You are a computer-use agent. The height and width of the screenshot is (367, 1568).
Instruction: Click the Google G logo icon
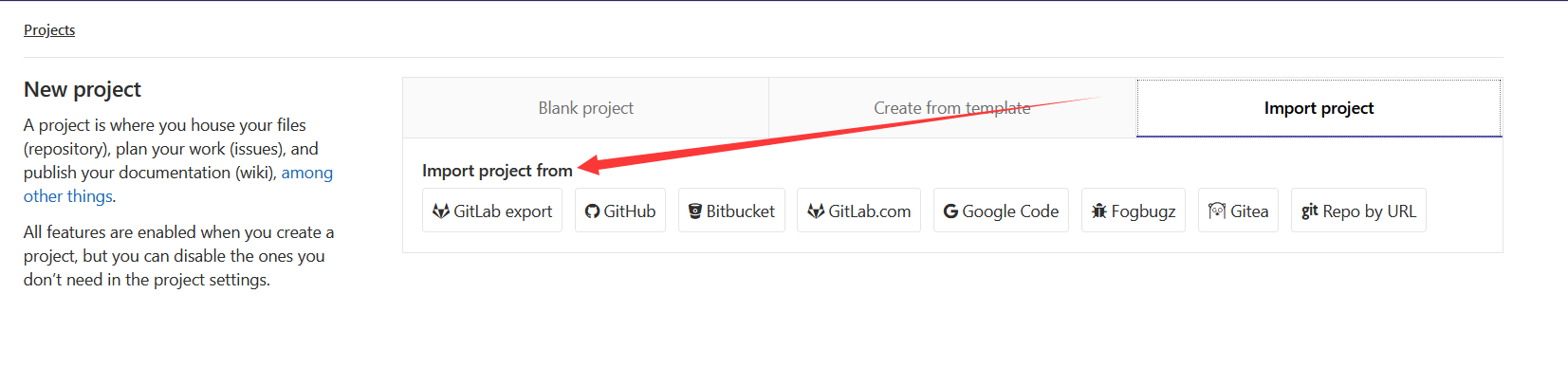pos(950,211)
